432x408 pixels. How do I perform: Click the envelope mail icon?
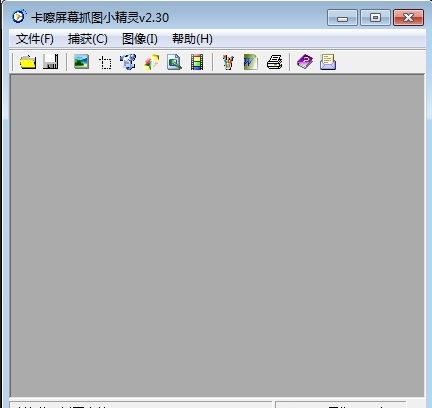point(328,62)
